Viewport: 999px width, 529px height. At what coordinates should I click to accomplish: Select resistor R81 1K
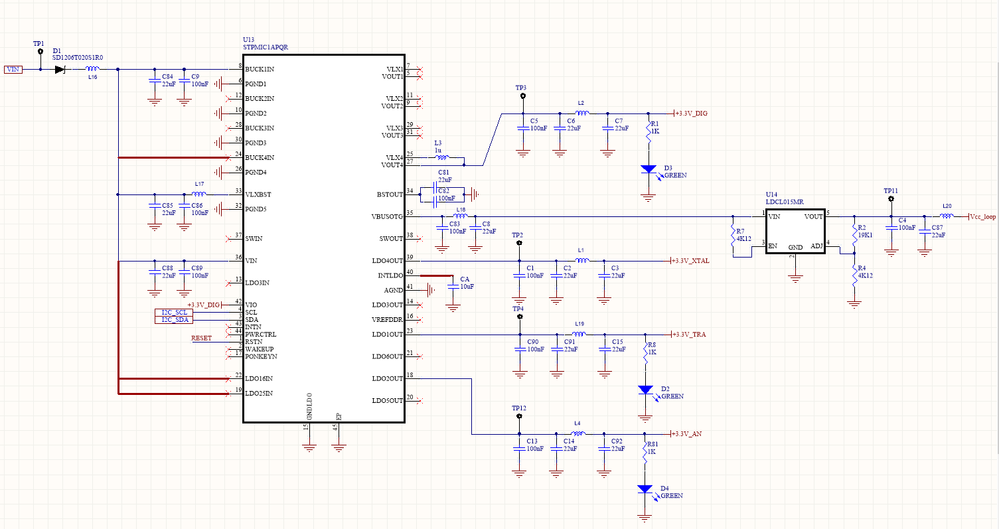point(645,452)
